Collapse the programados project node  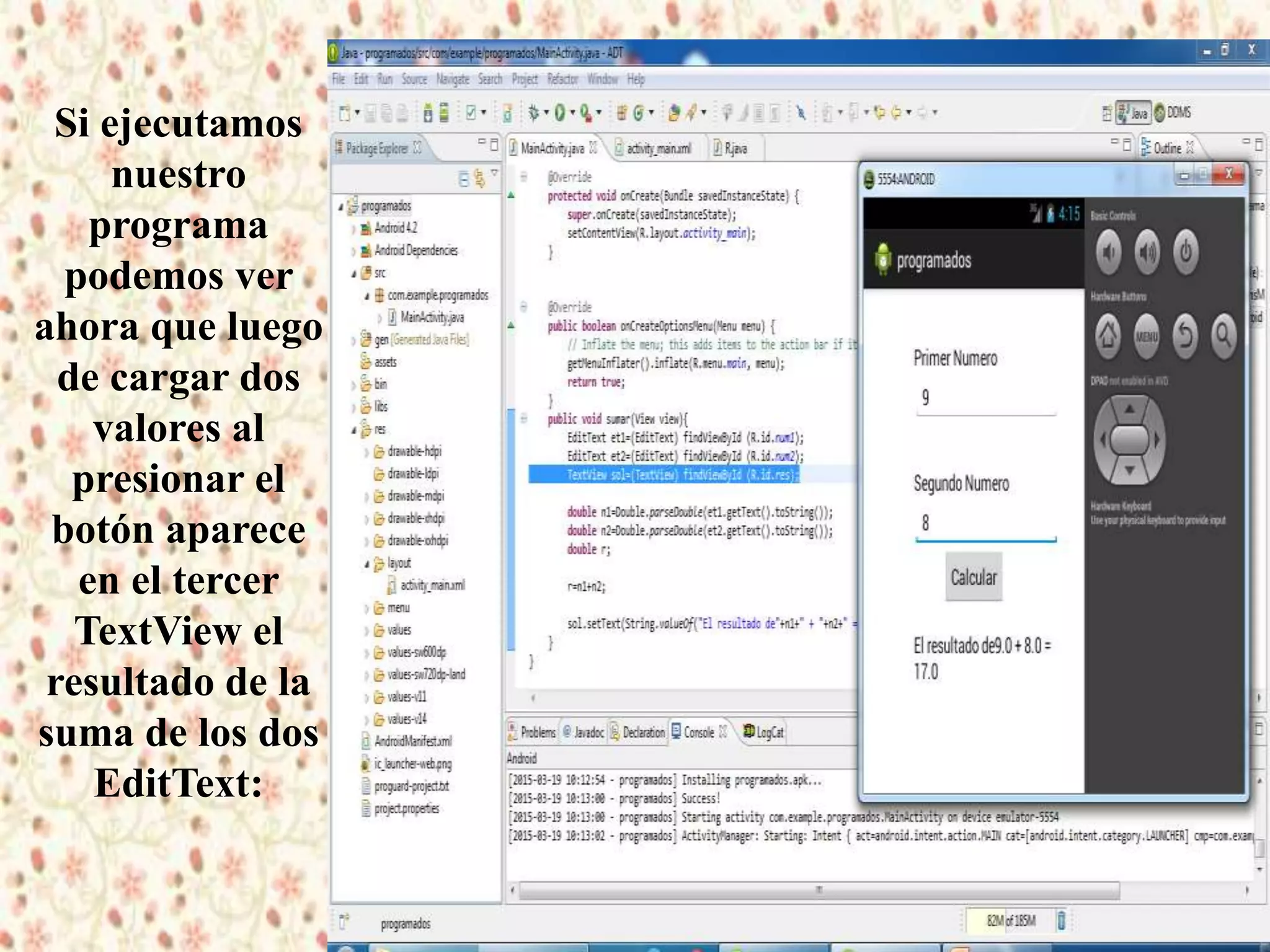point(341,206)
